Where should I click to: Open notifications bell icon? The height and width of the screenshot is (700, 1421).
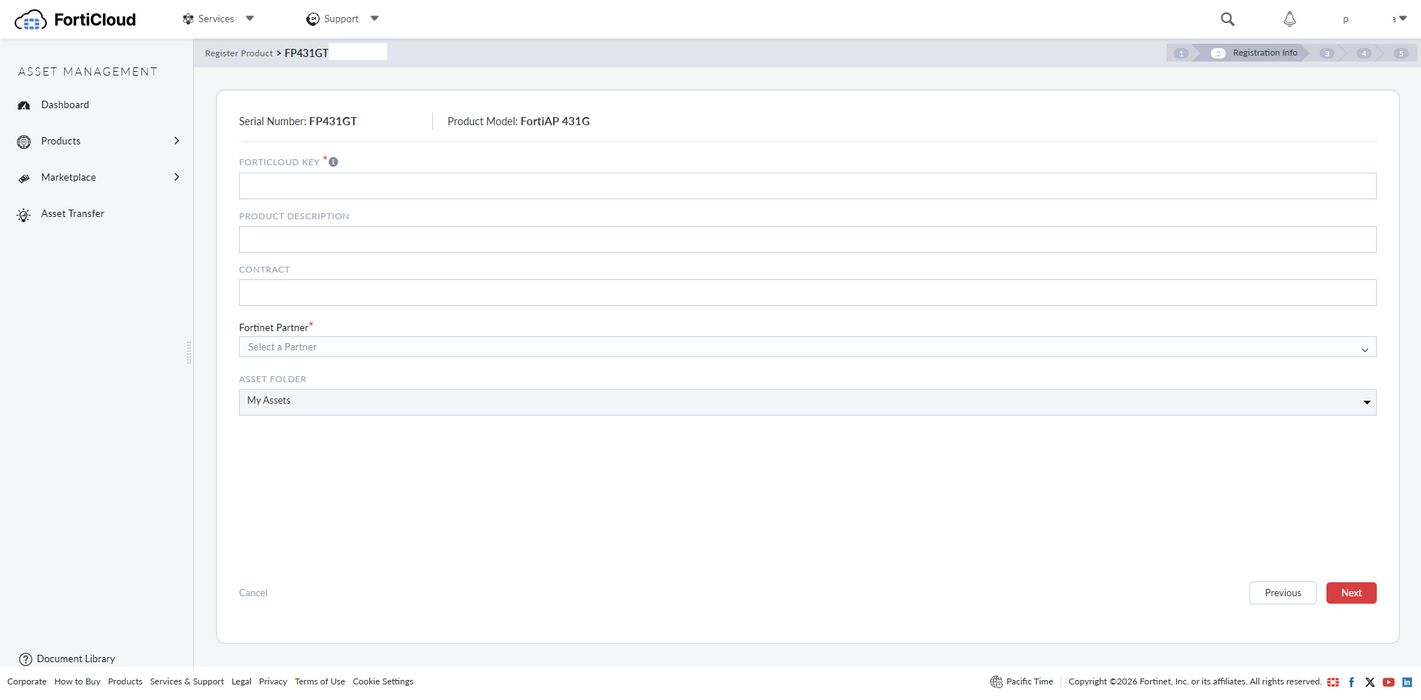pyautogui.click(x=1289, y=19)
